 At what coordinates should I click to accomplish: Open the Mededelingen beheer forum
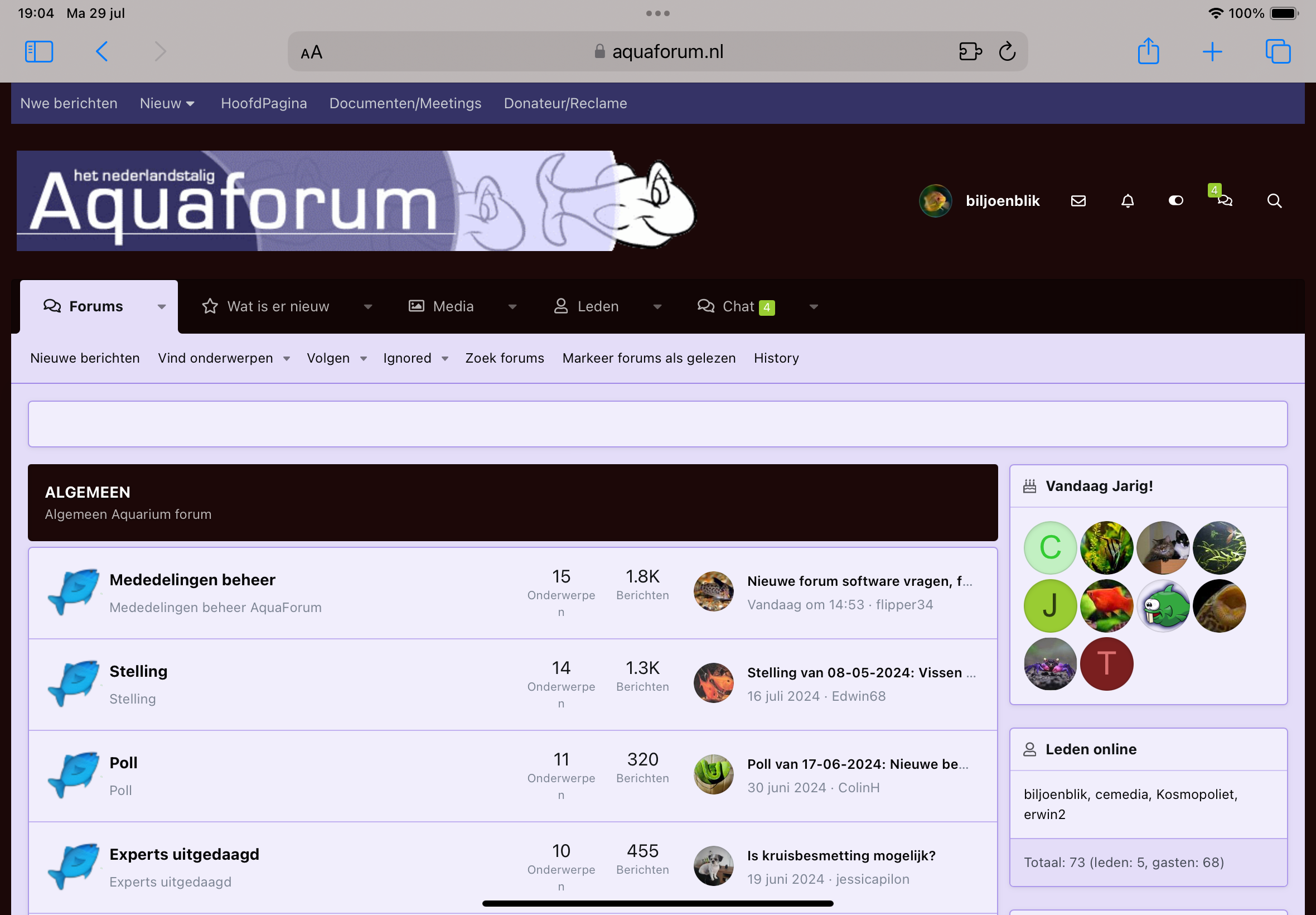click(192, 580)
